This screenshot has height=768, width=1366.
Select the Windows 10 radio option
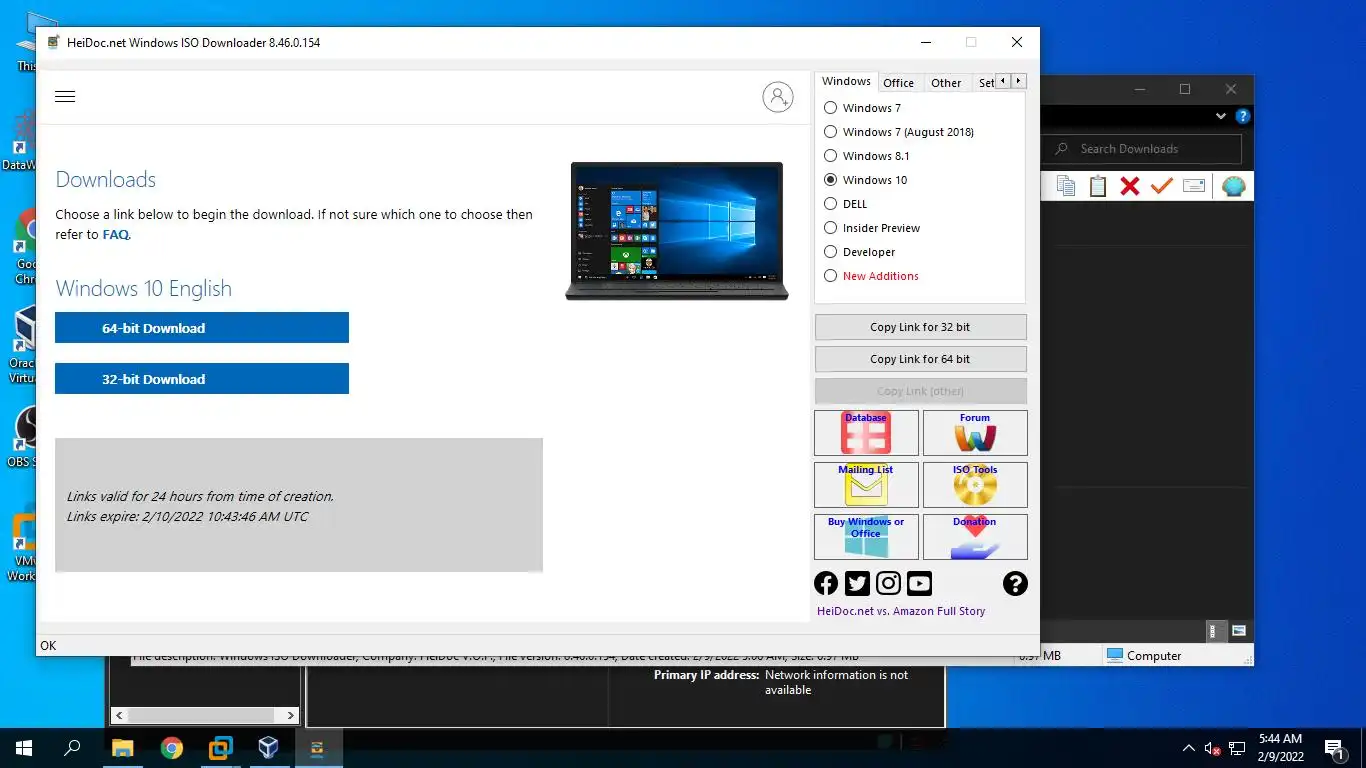pos(865,180)
